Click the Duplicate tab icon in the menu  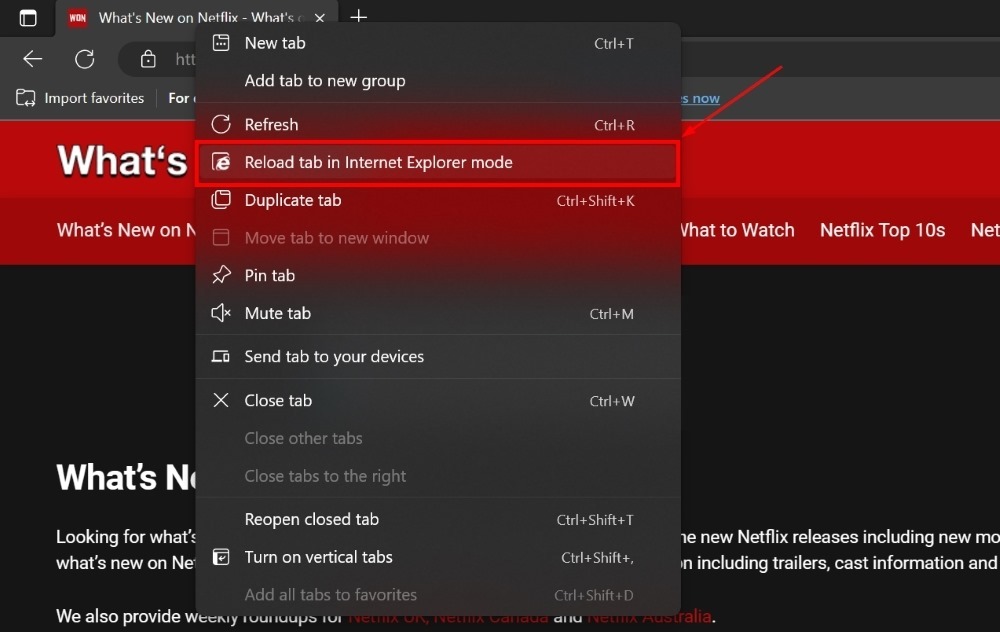click(x=220, y=200)
